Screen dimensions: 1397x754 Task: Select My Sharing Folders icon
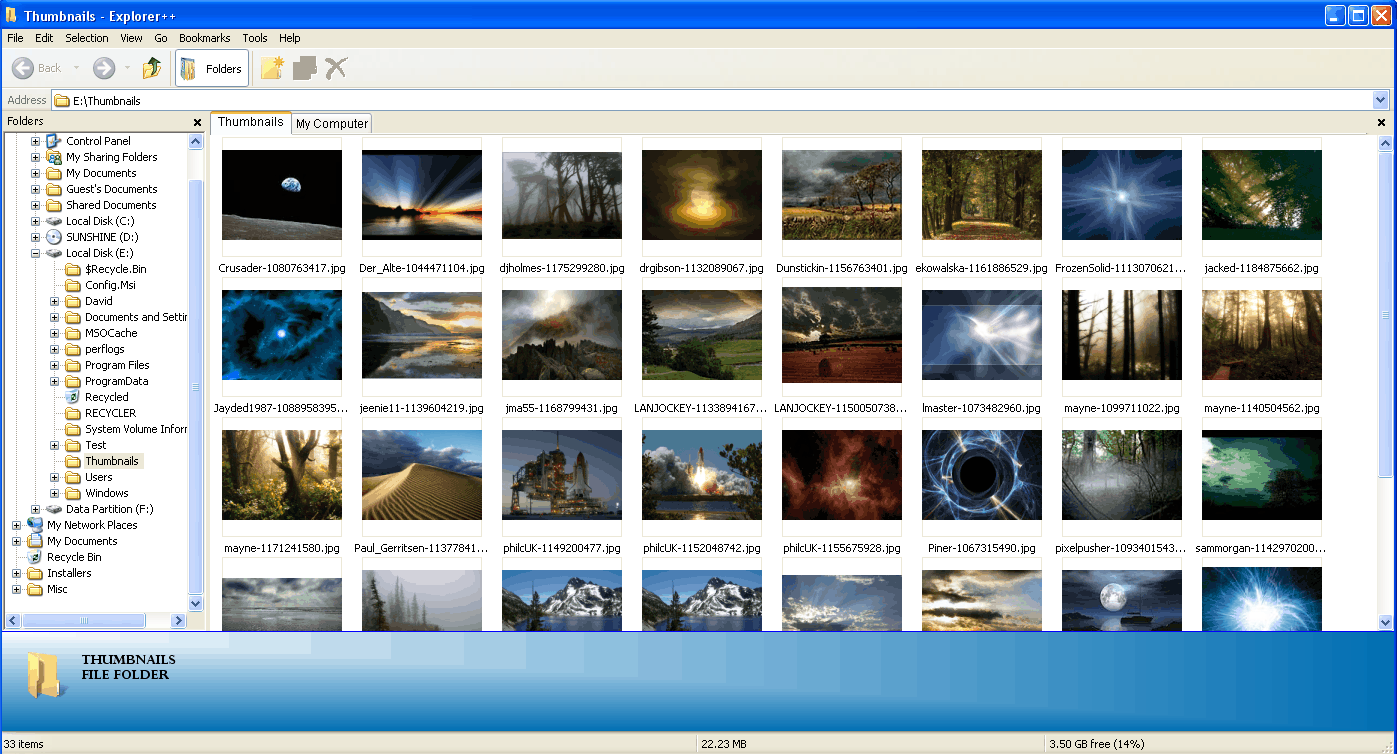pos(54,157)
